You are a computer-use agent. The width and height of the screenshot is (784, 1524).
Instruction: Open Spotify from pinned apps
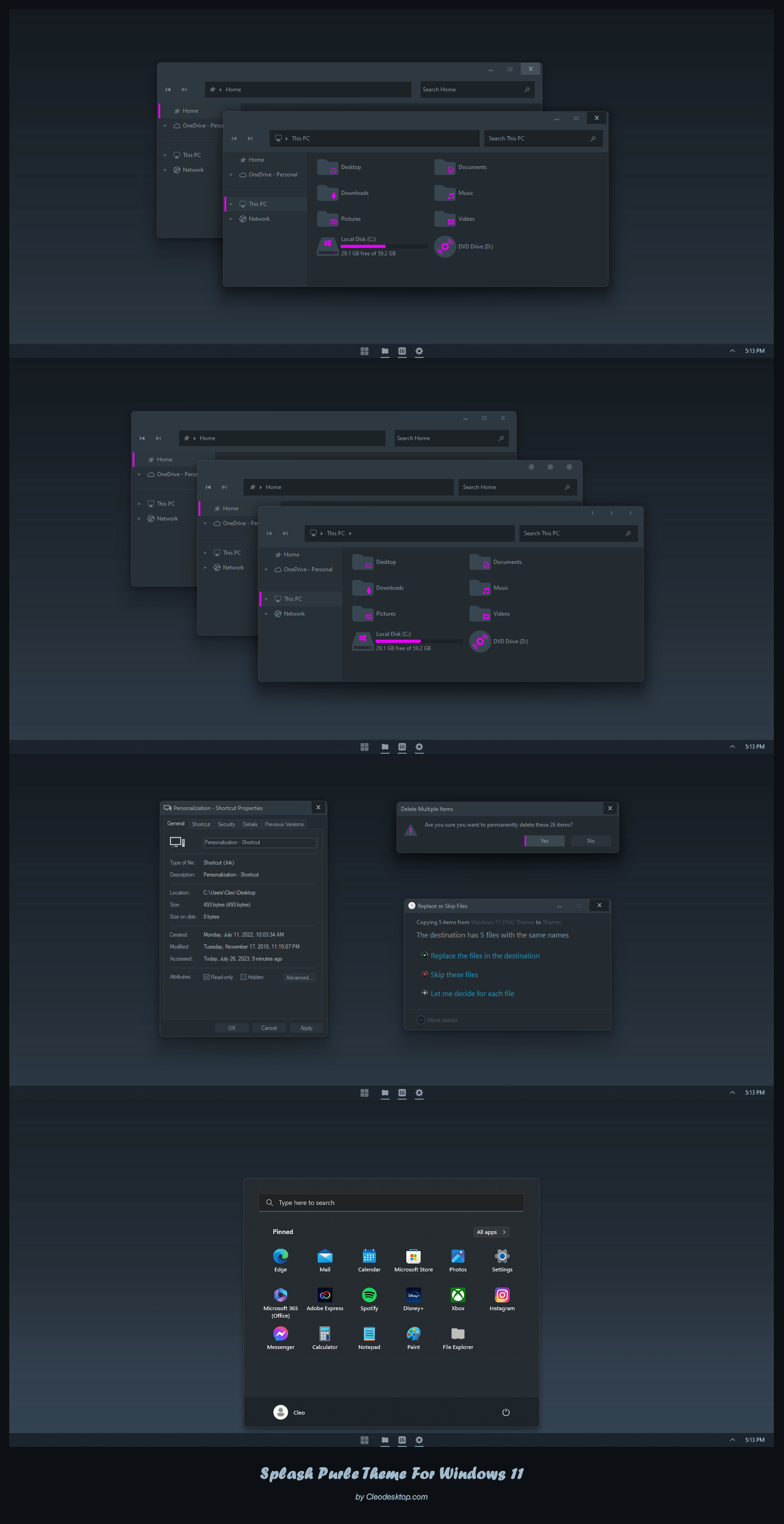tap(368, 1295)
